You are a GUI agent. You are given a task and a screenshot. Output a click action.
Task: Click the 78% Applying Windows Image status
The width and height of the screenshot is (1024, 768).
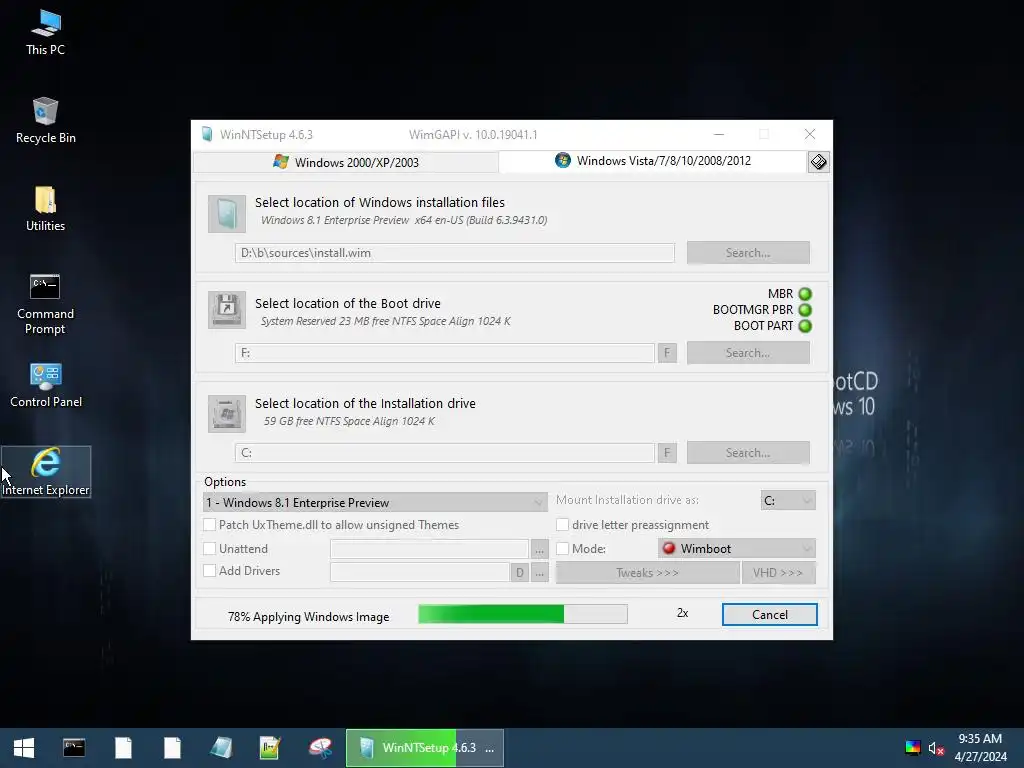tap(308, 616)
